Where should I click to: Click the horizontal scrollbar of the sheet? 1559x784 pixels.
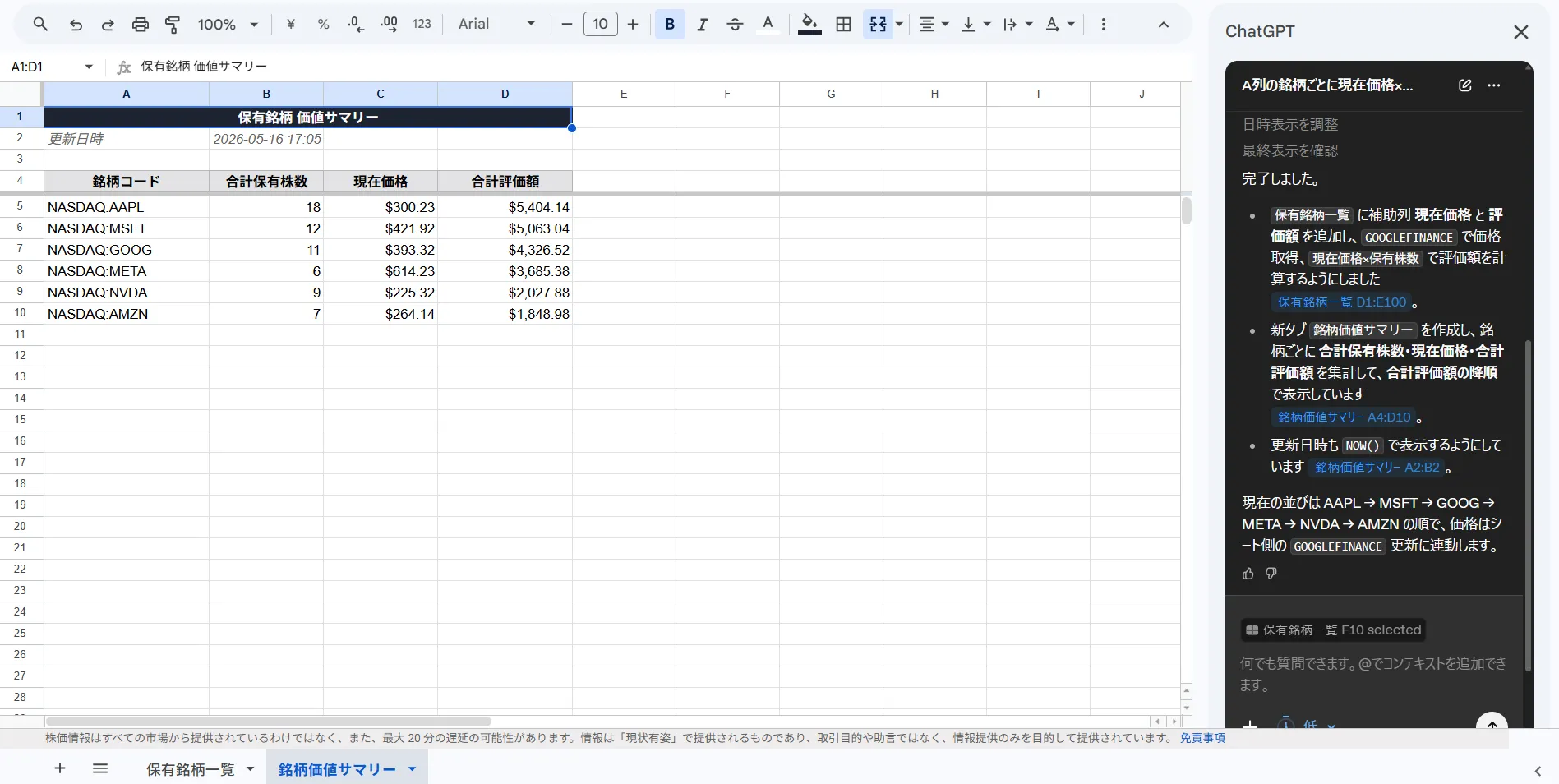click(x=268, y=722)
